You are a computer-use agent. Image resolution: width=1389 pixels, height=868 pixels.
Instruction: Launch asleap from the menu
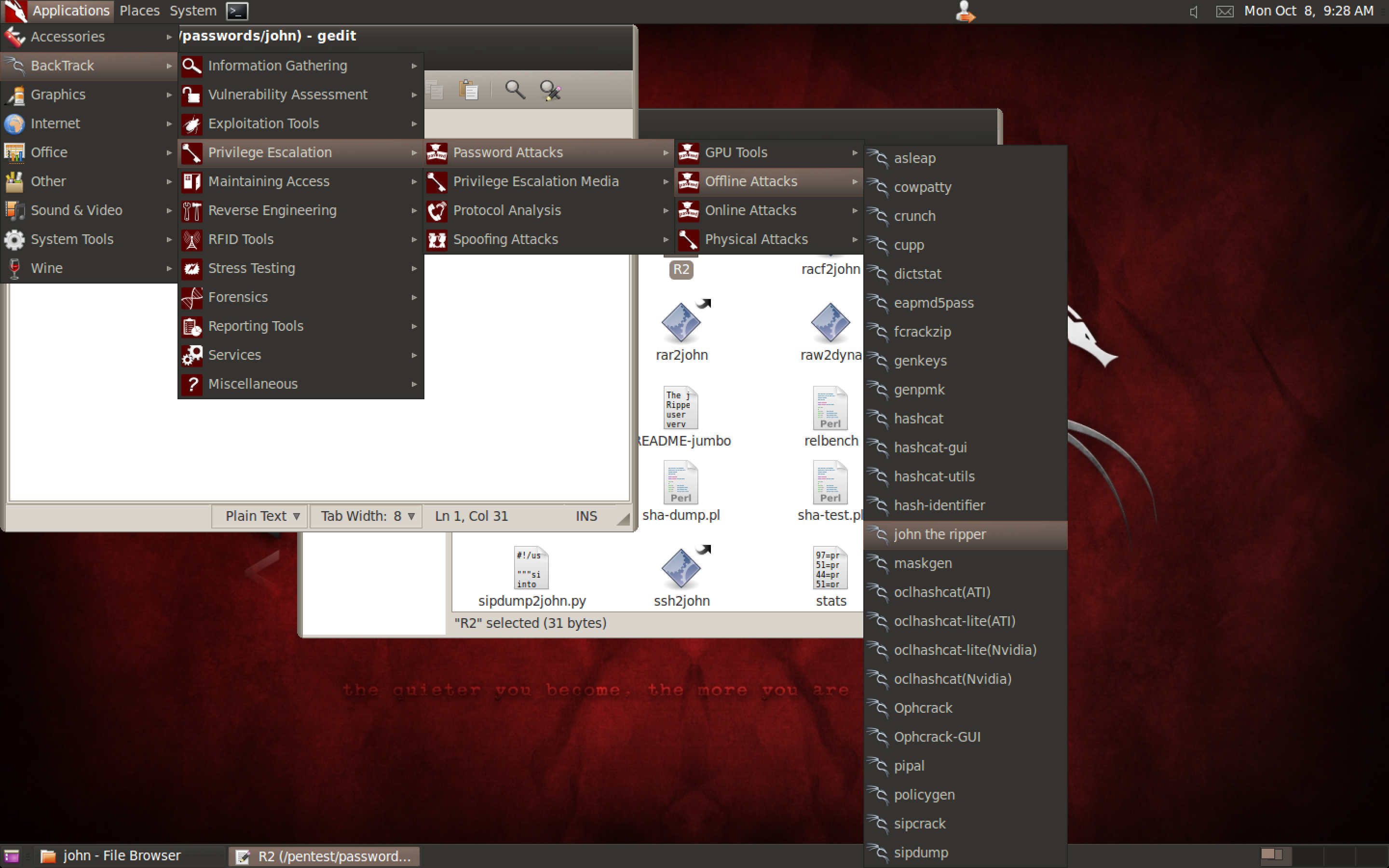966,159
